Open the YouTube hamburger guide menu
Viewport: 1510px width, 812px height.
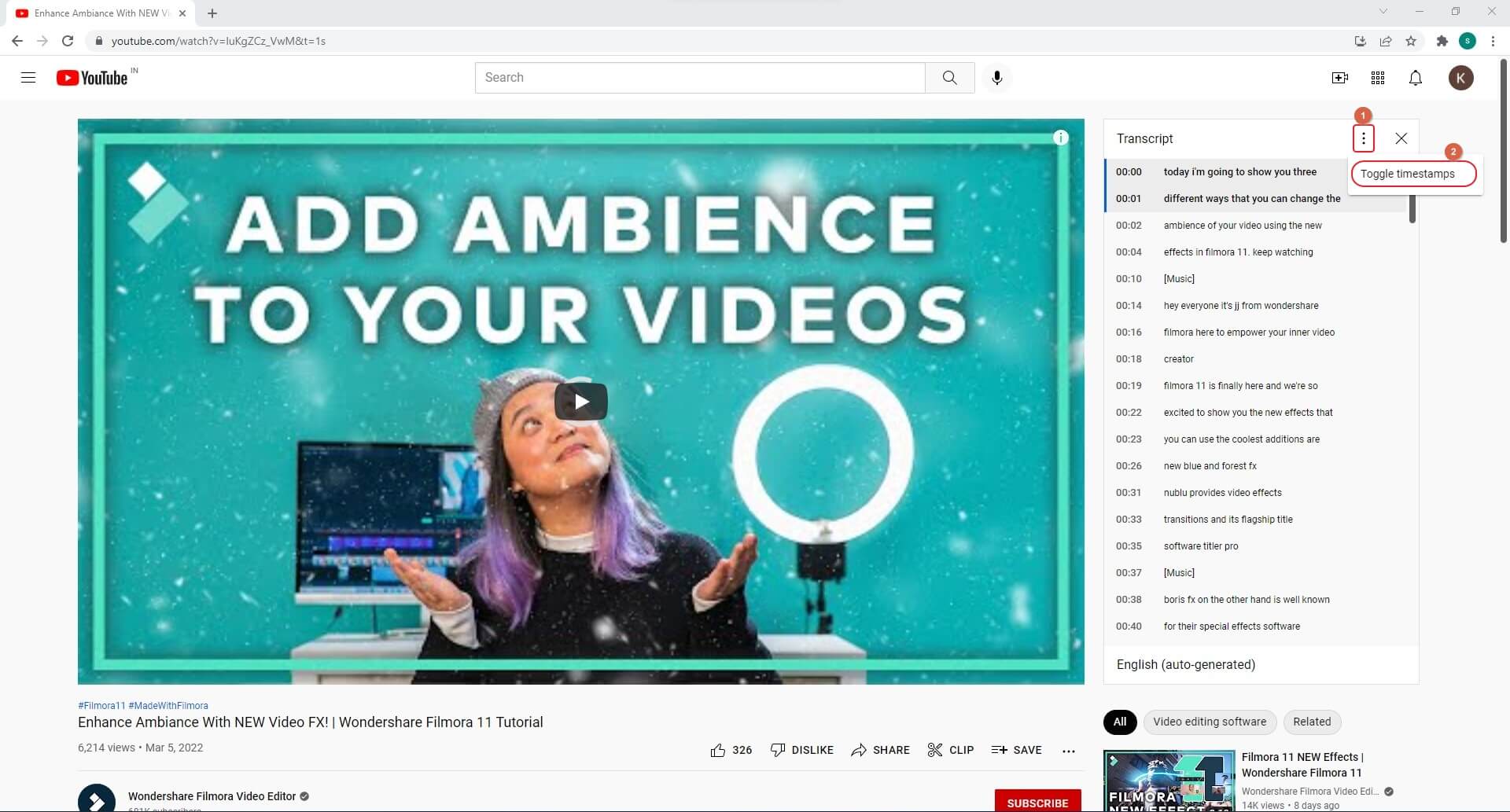[28, 78]
